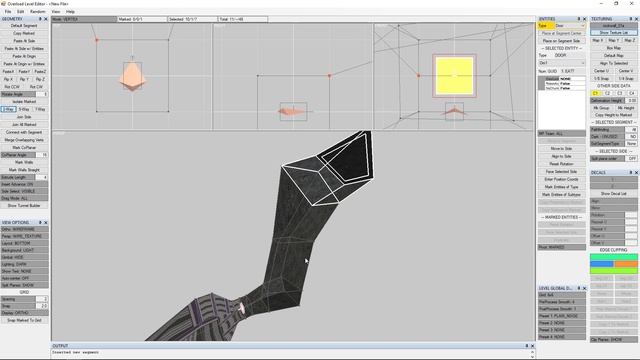The height and width of the screenshot is (360, 640).
Task: Open the View menu
Action: [56, 12]
